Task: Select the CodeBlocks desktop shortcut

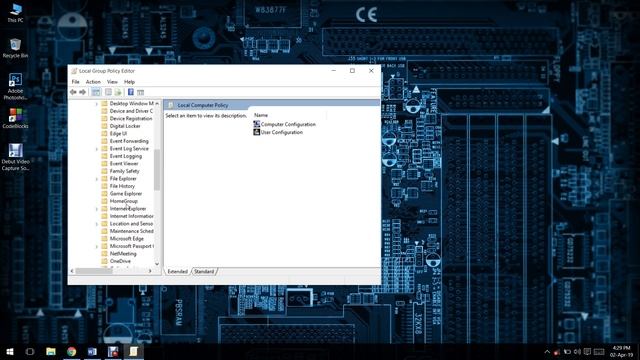Action: tap(16, 118)
